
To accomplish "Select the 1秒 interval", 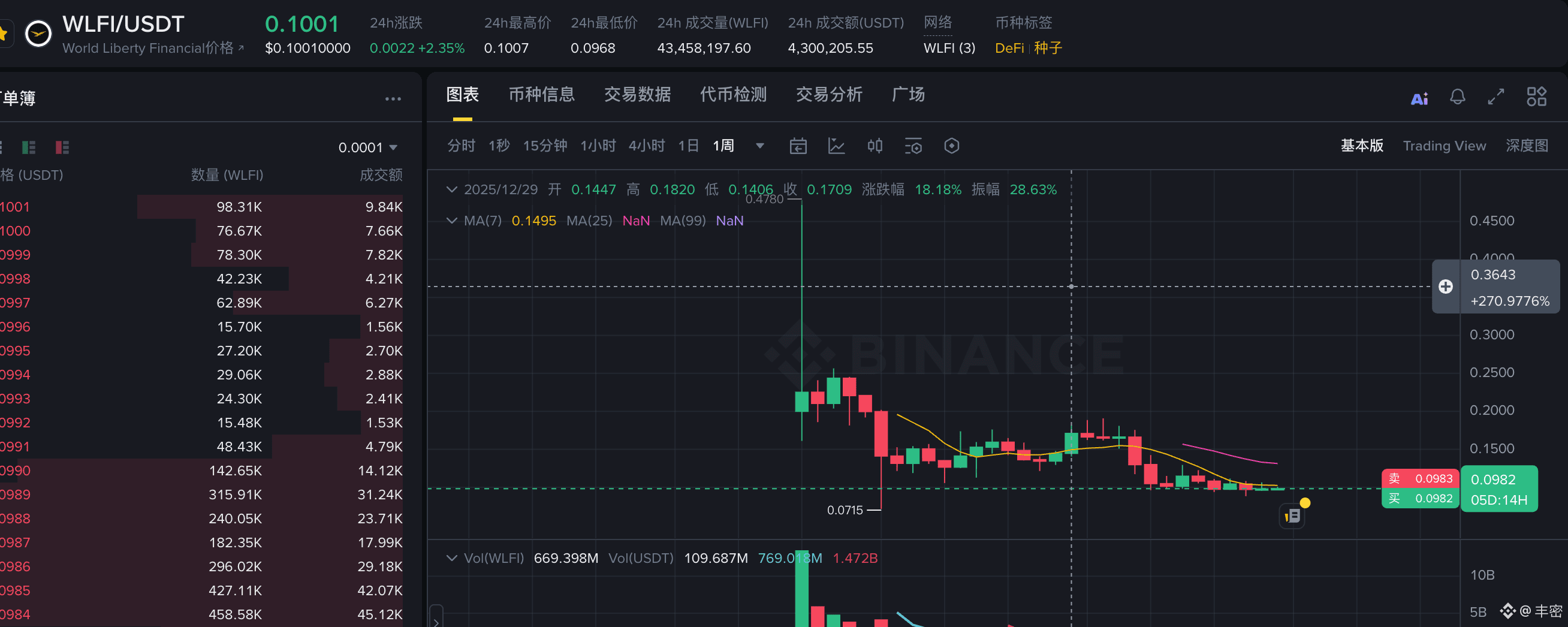I will (x=499, y=146).
